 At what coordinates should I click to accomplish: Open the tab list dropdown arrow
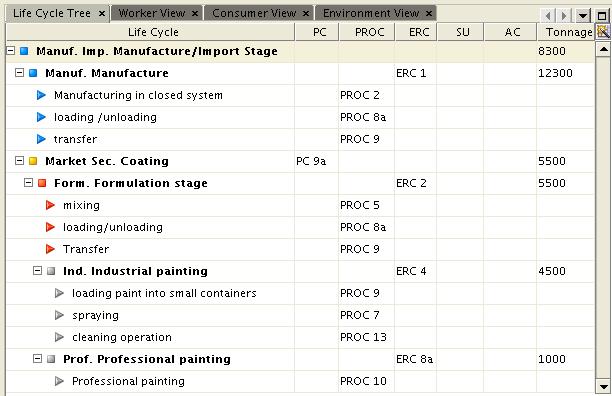pos(582,16)
